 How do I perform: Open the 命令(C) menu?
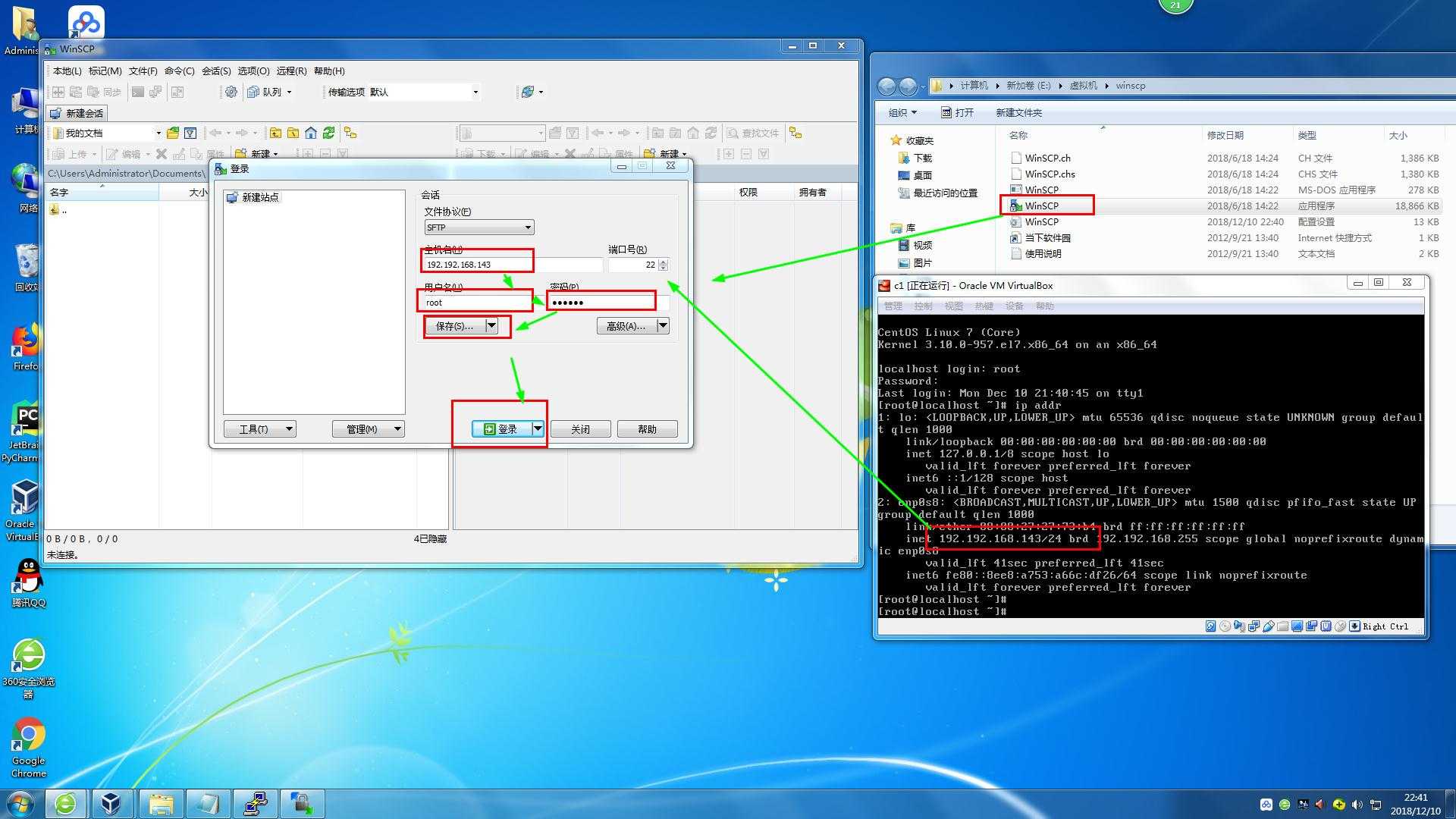pyautogui.click(x=179, y=71)
